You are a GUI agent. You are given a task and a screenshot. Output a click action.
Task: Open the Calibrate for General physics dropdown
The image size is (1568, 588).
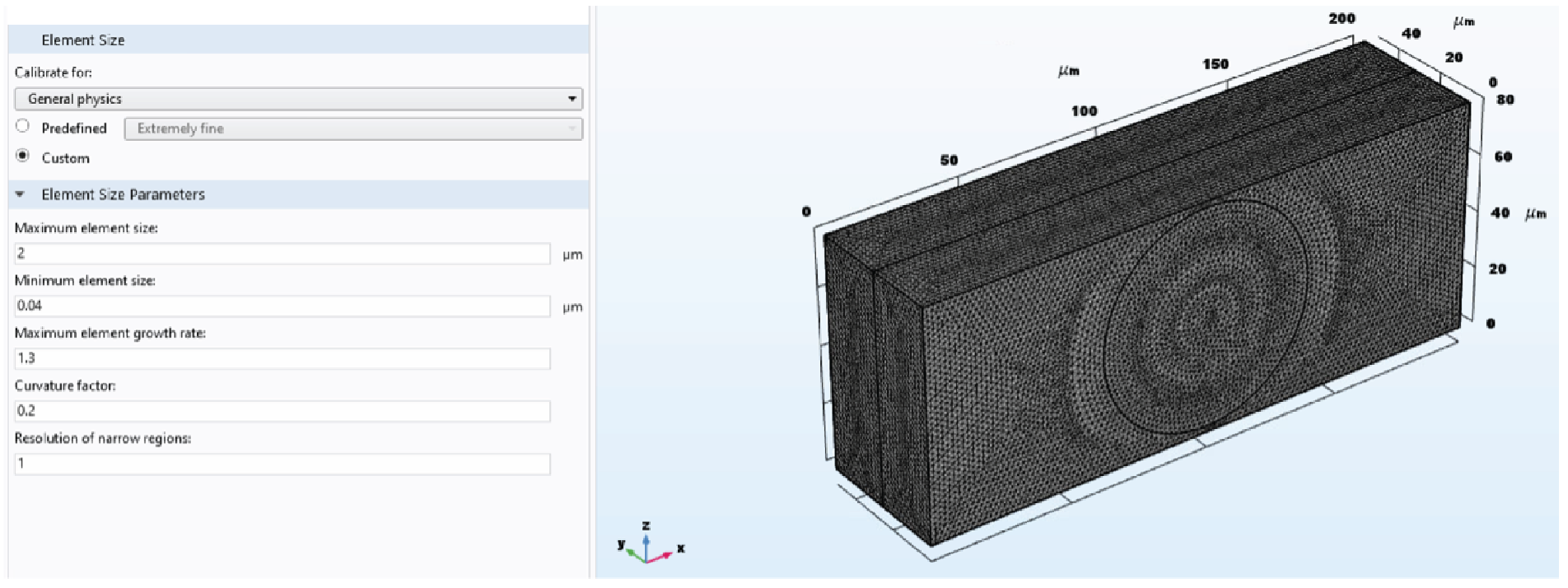[x=298, y=99]
